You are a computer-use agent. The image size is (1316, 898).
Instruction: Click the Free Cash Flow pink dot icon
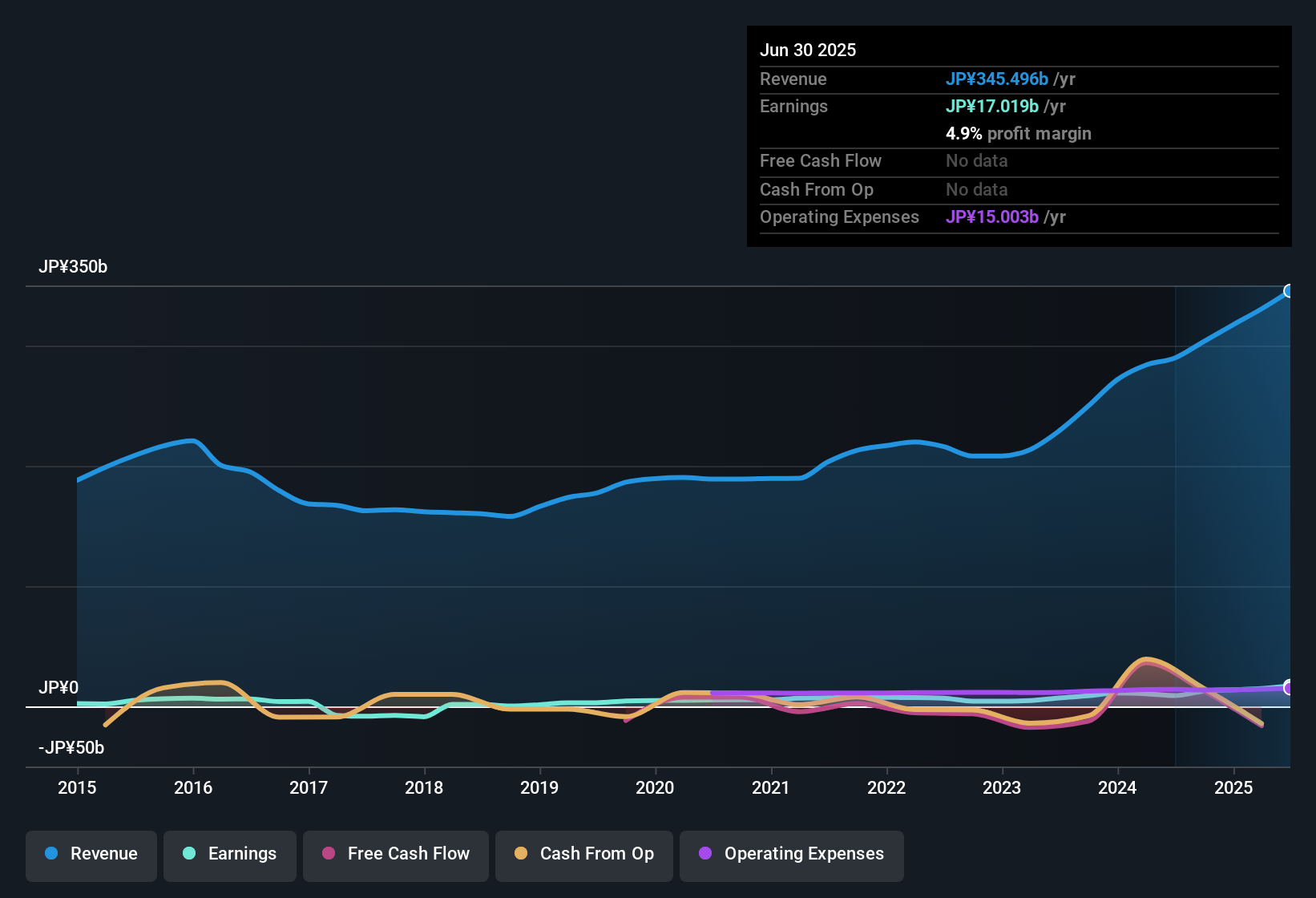coord(327,854)
